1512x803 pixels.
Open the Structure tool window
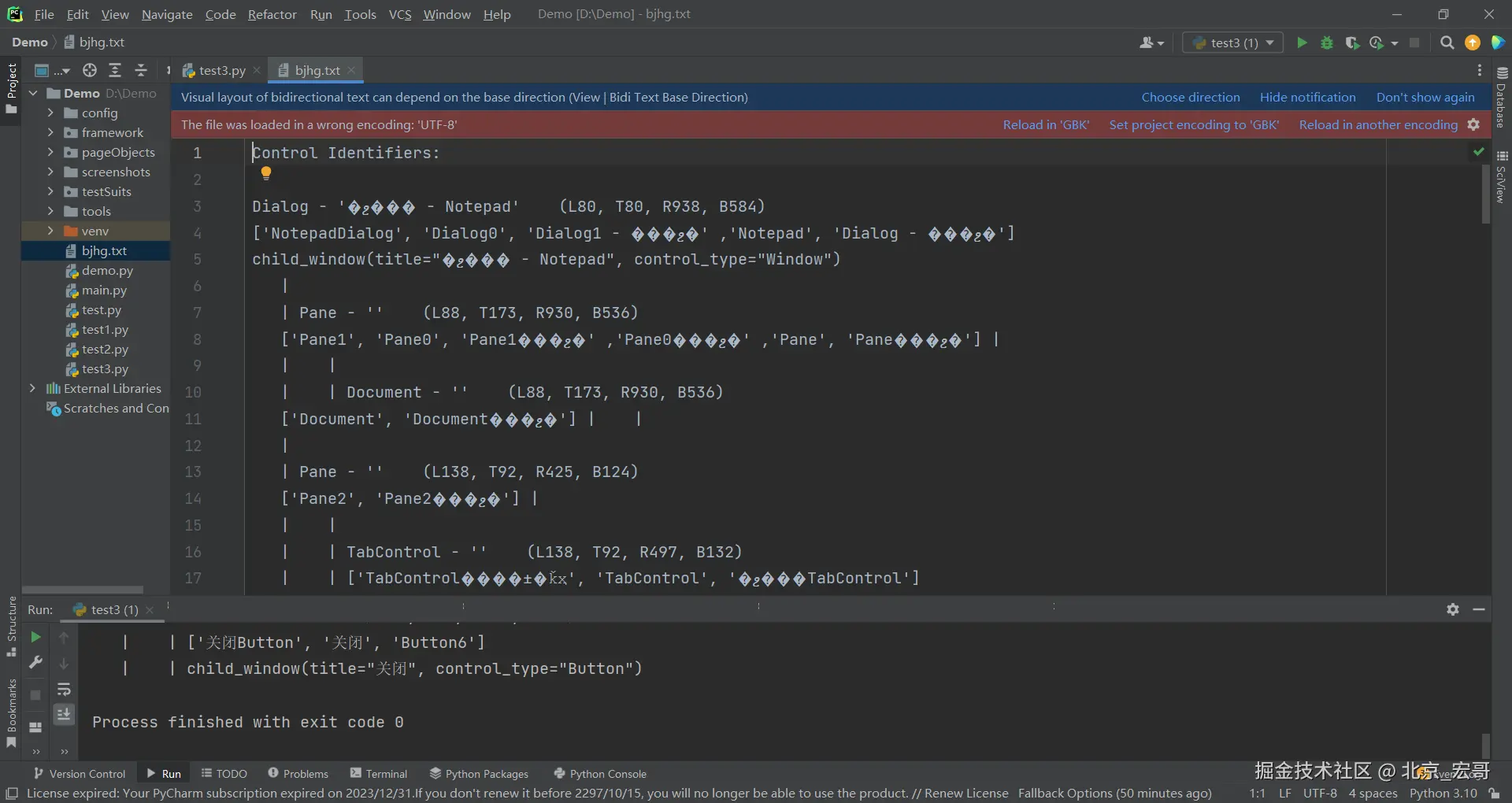click(11, 627)
